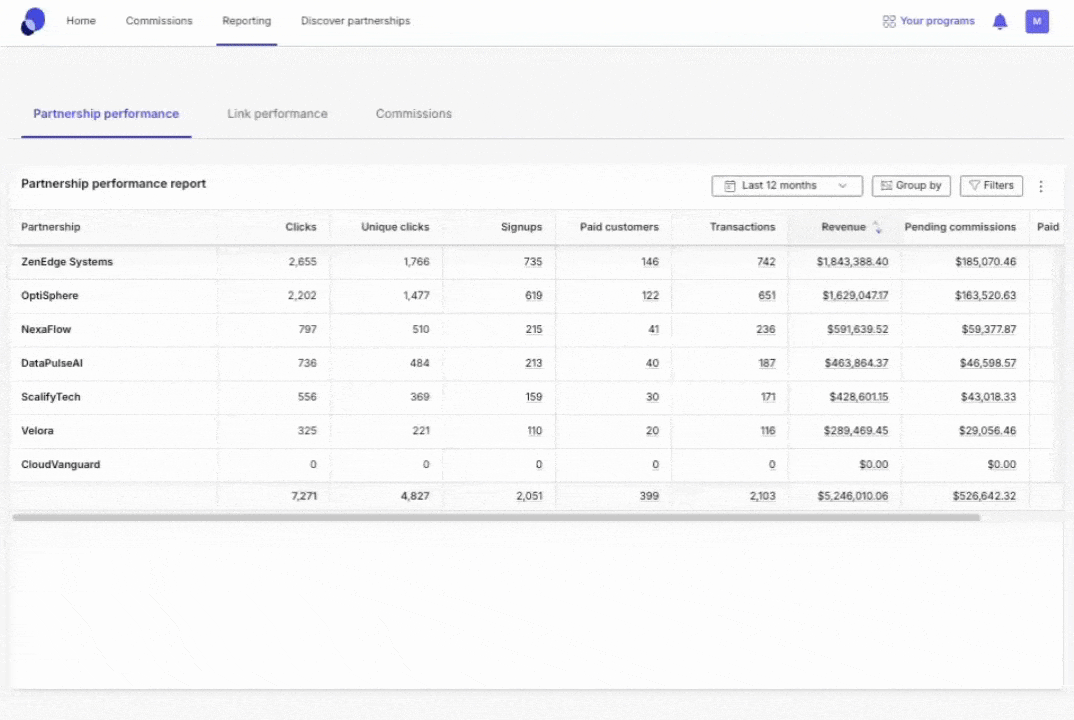Viewport: 1074px width, 720px height.
Task: Click ScalifyTech revenue $428,601.15
Action: [x=859, y=397]
